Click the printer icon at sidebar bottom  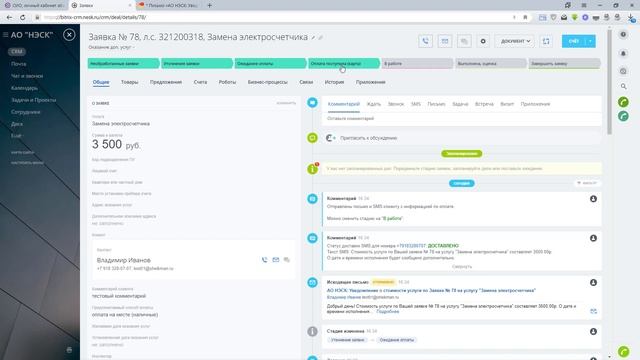pos(69,350)
